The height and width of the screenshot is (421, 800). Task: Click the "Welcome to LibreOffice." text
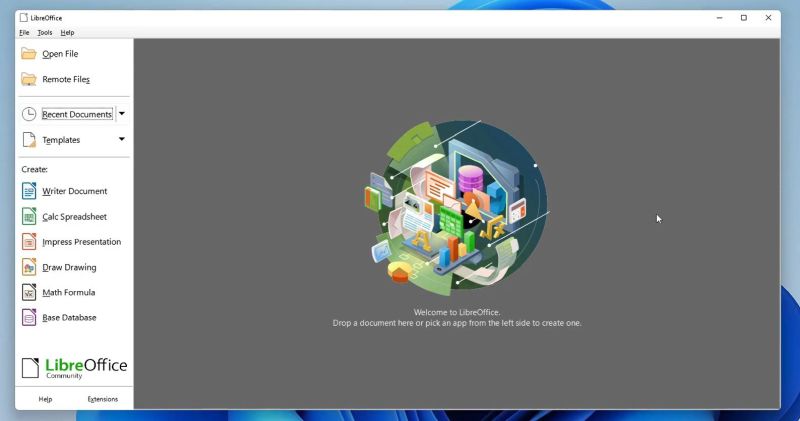point(457,312)
